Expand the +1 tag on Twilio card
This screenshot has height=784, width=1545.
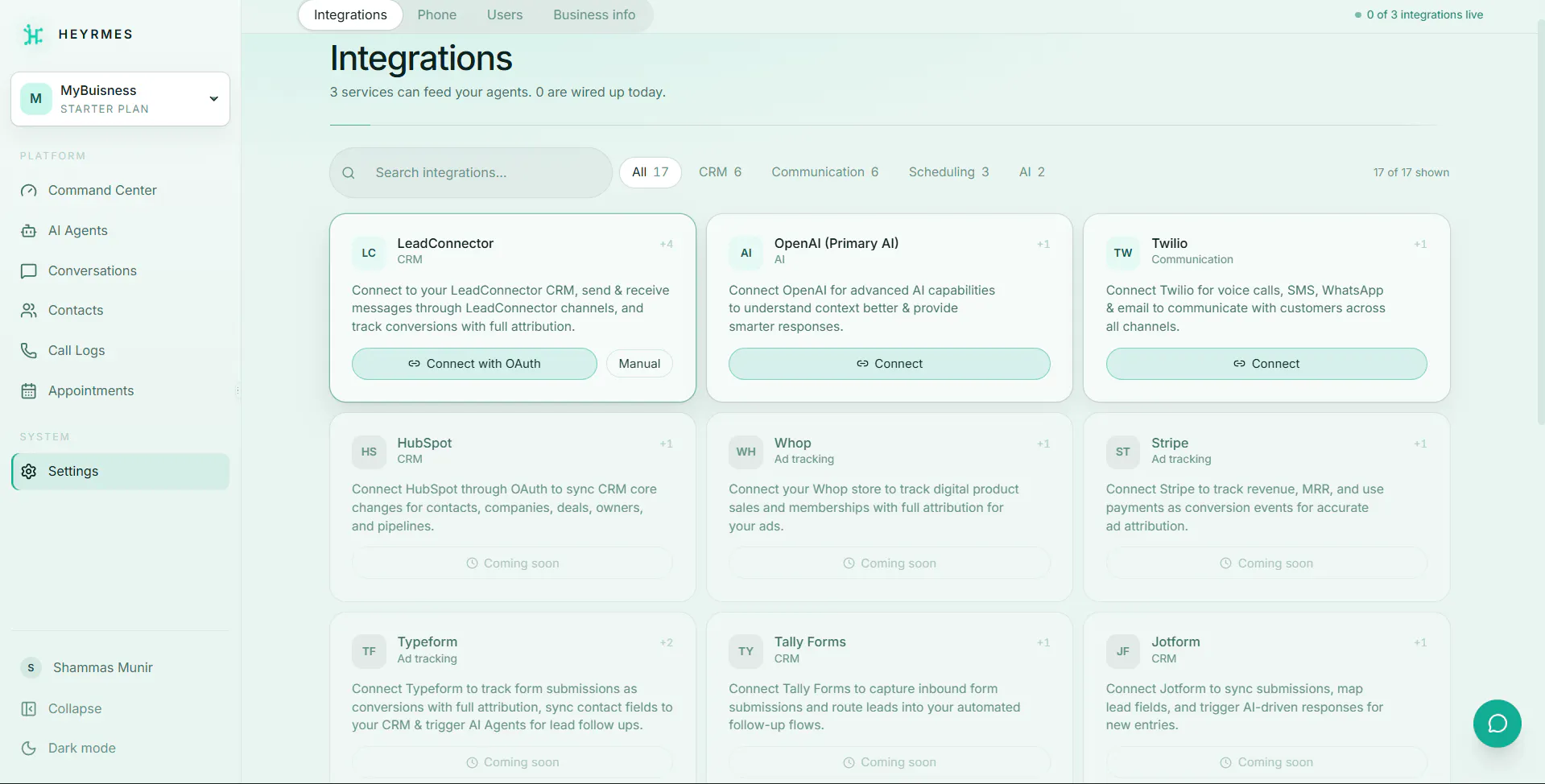pyautogui.click(x=1420, y=245)
